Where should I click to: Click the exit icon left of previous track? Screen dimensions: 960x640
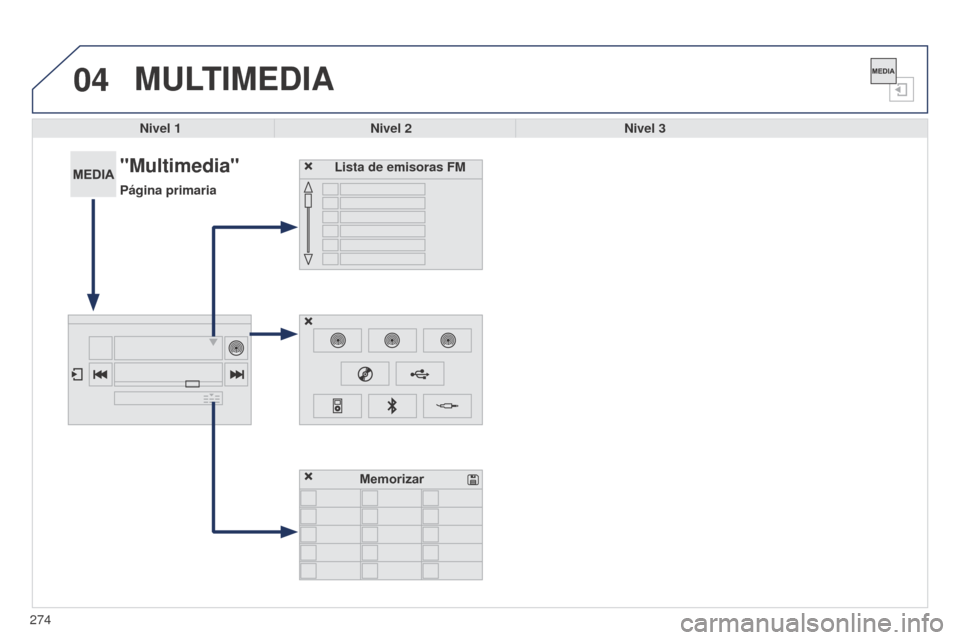click(x=77, y=374)
